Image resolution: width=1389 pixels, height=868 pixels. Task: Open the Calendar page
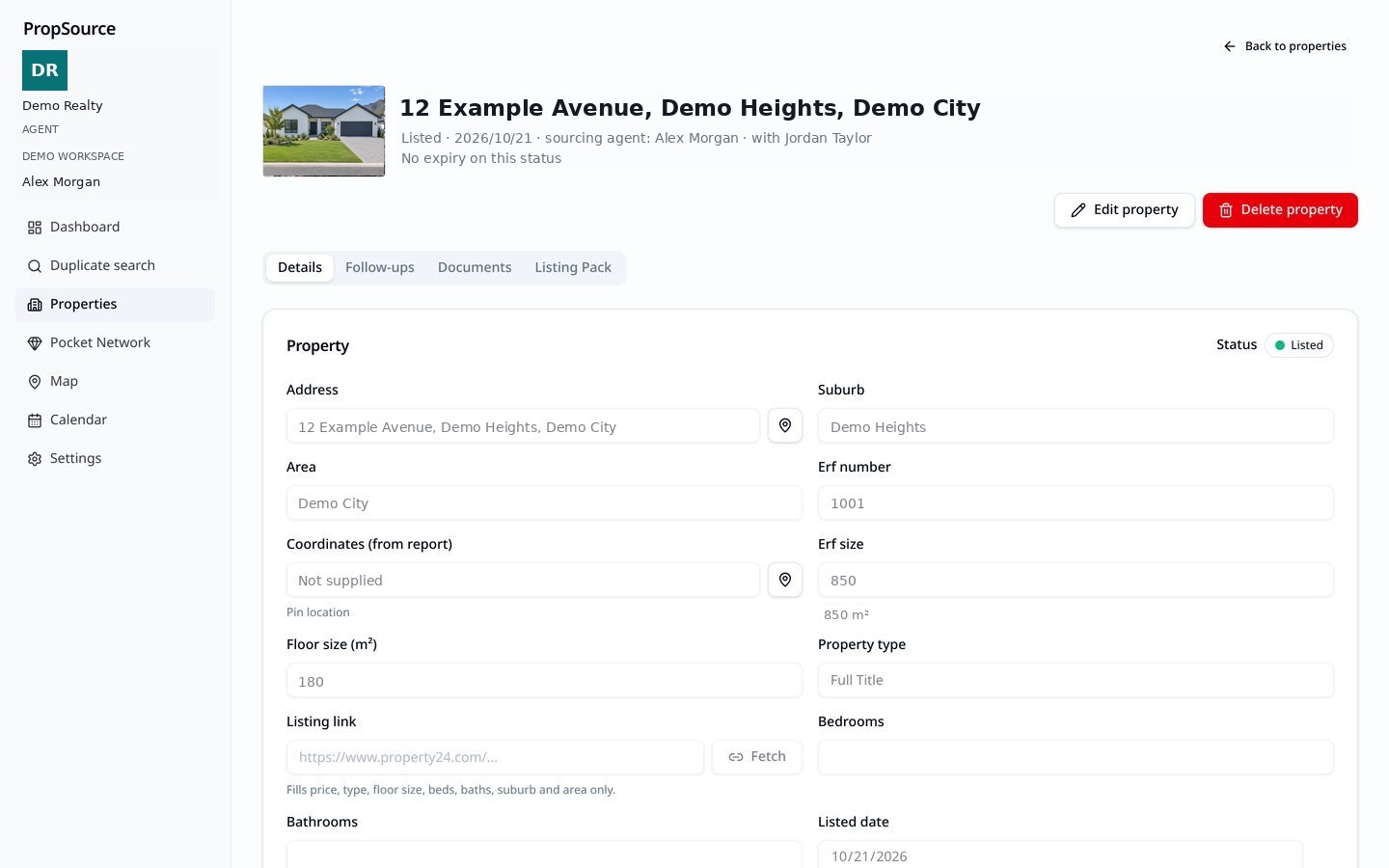click(115, 420)
